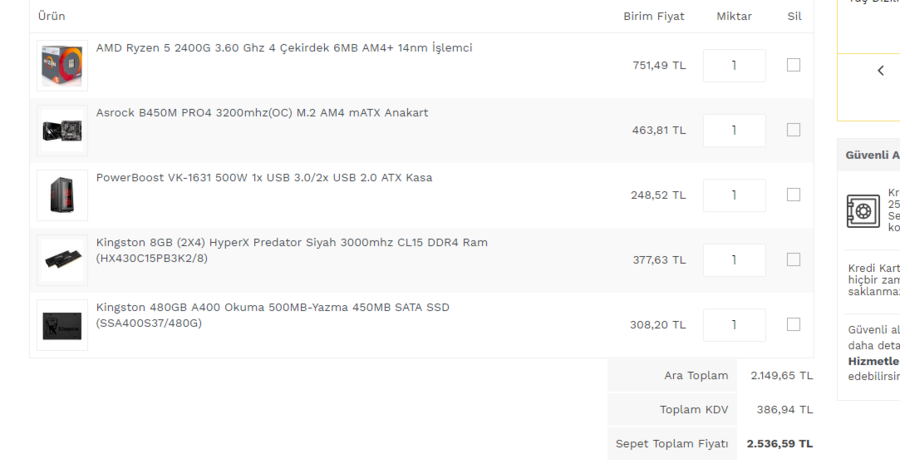Click the PowerBoost VK-1631 case thumbnail

[62, 196]
